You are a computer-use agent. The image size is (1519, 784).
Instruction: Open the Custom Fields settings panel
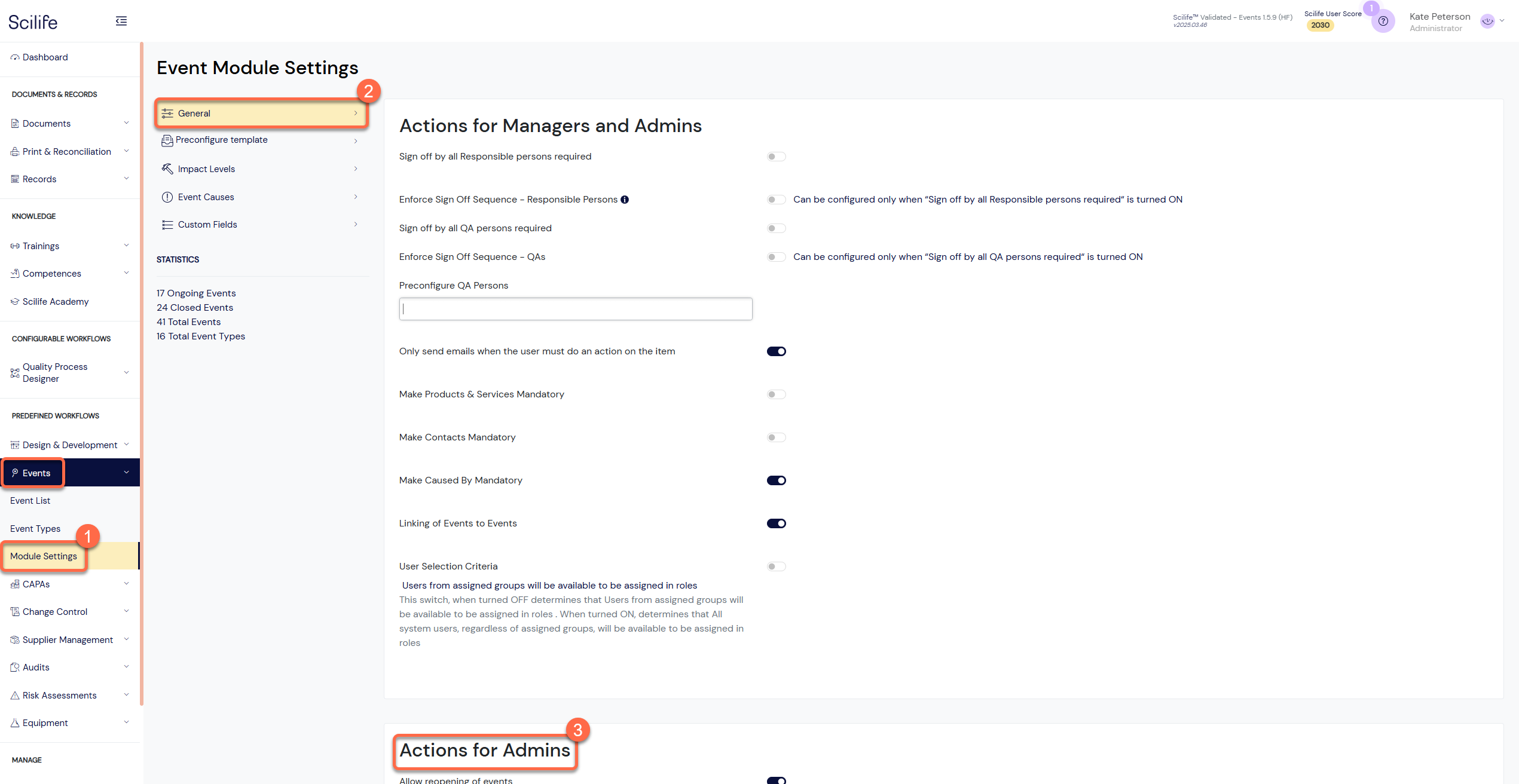(x=207, y=224)
